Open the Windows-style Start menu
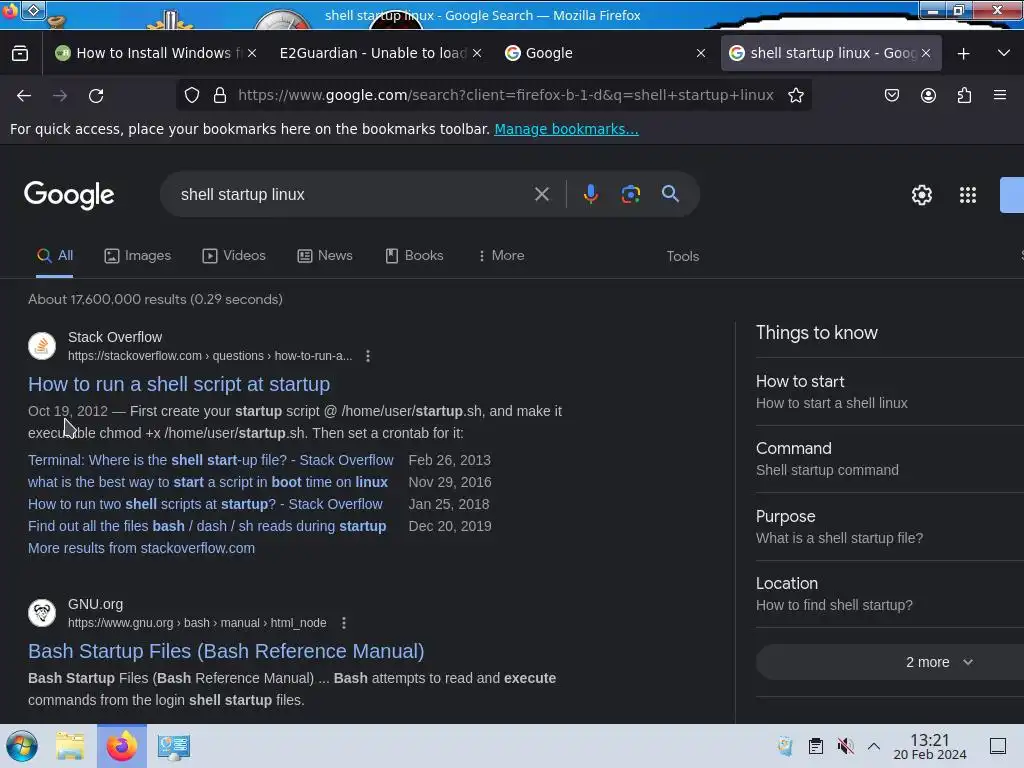The image size is (1024, 768). tap(22, 746)
